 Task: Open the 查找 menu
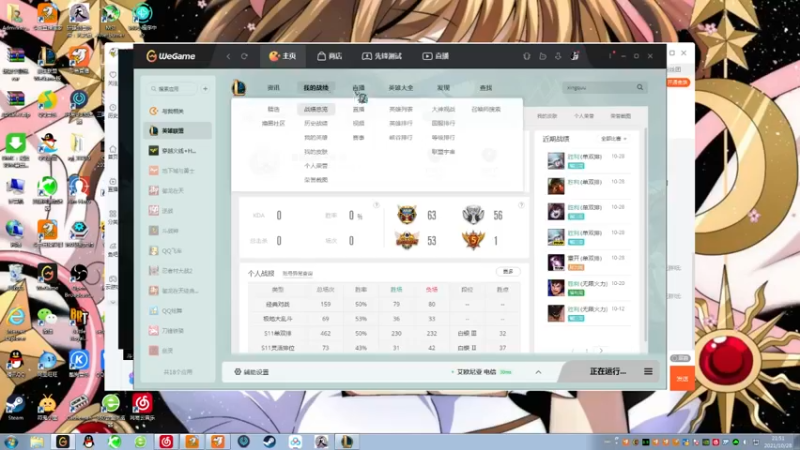coord(486,88)
